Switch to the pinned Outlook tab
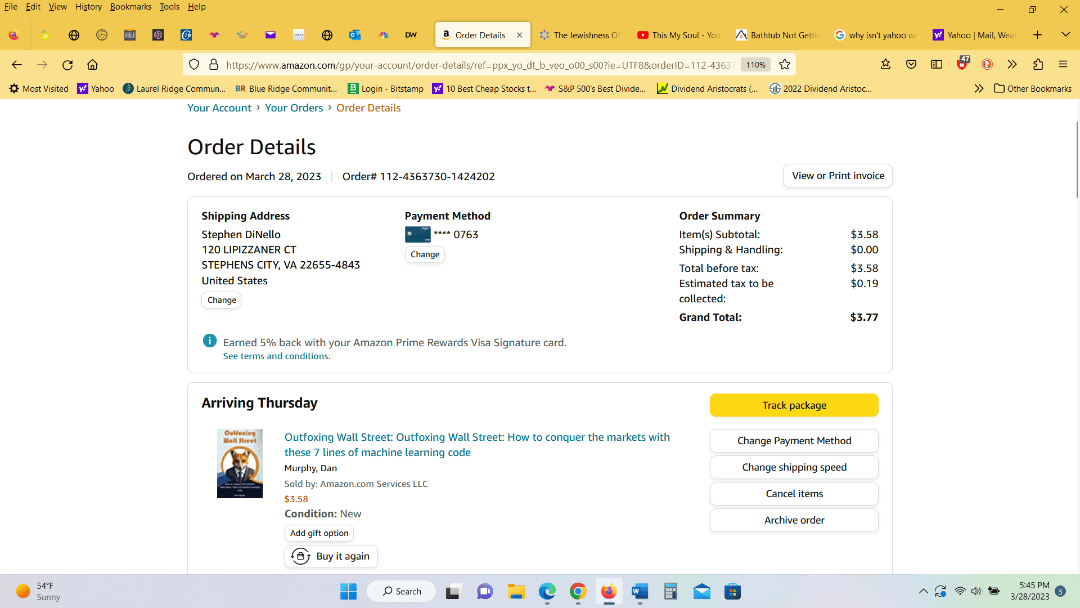The image size is (1080, 608). click(355, 35)
